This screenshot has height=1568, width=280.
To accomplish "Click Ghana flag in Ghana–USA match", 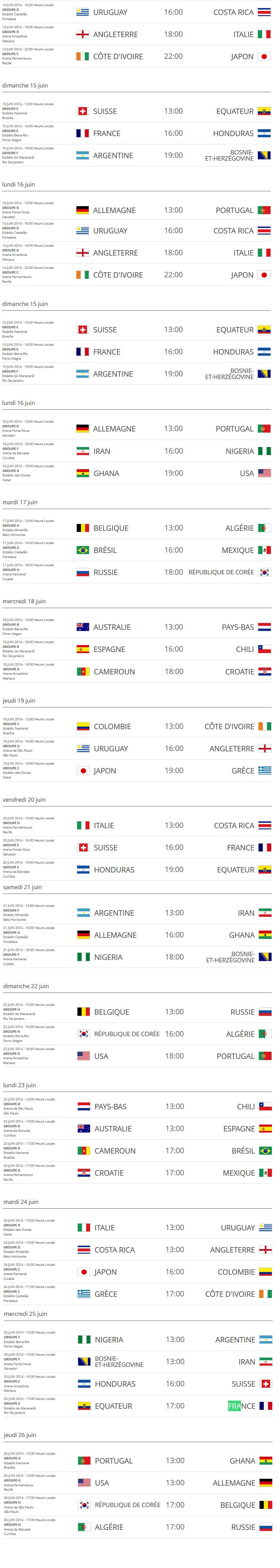I will (x=83, y=473).
